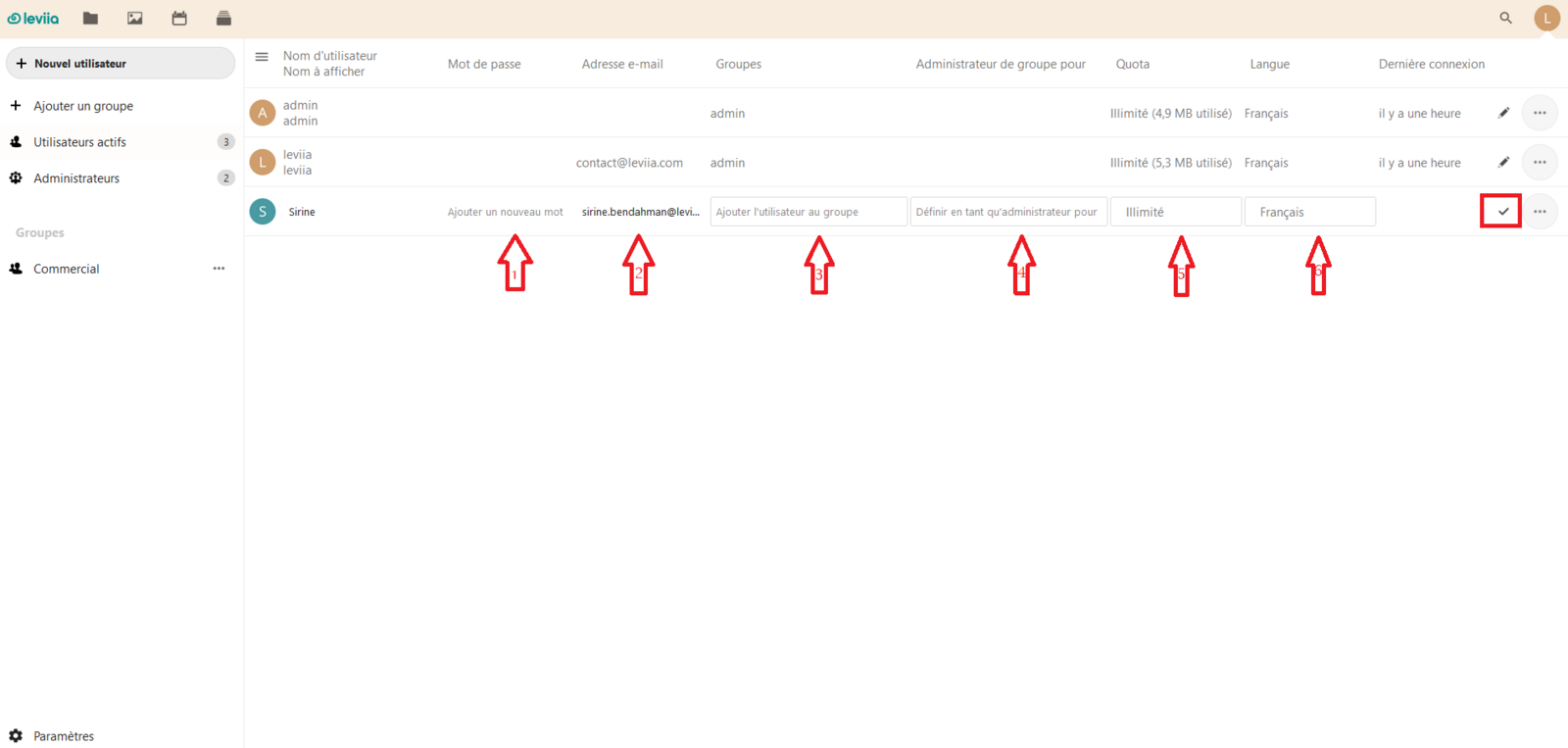The image size is (1568, 748).
Task: Click the admin user avatar
Action: (x=263, y=113)
